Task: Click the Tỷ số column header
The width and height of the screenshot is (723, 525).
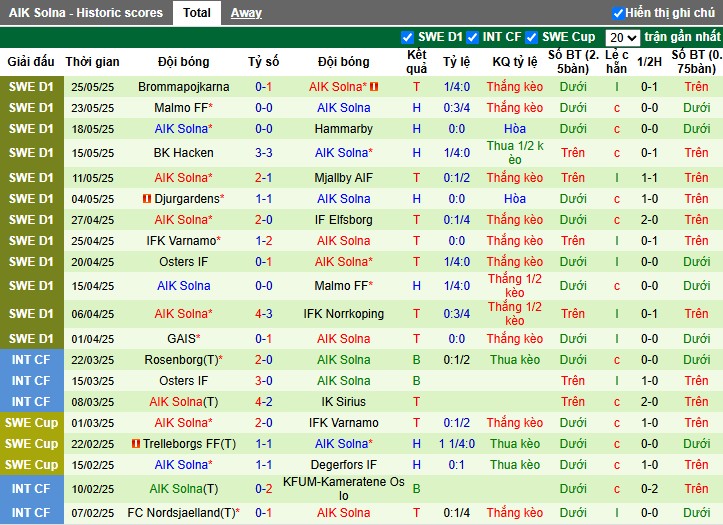Action: [264, 61]
